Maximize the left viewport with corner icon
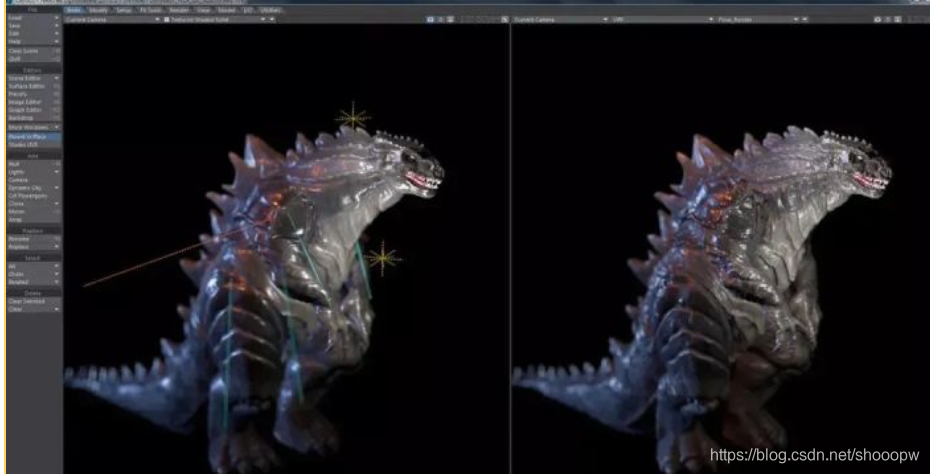The width and height of the screenshot is (930, 474). 504,20
